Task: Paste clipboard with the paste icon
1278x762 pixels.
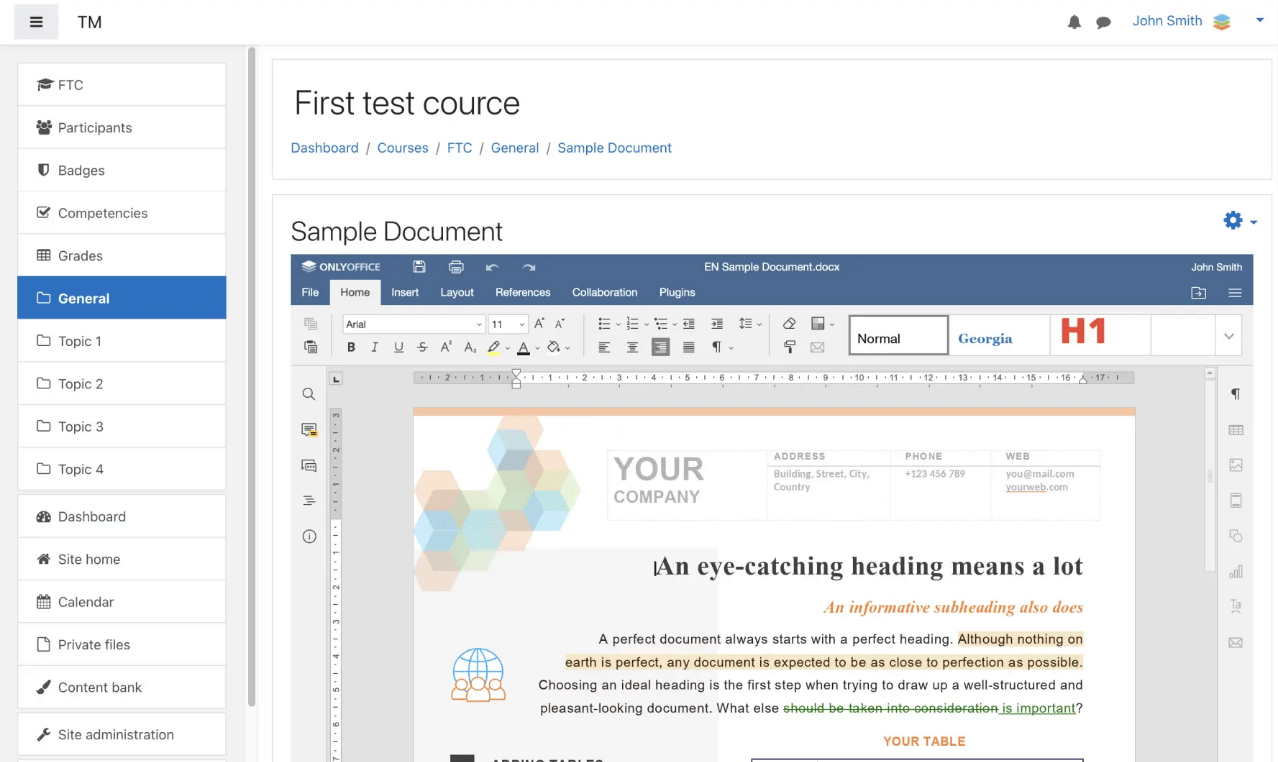Action: [310, 347]
